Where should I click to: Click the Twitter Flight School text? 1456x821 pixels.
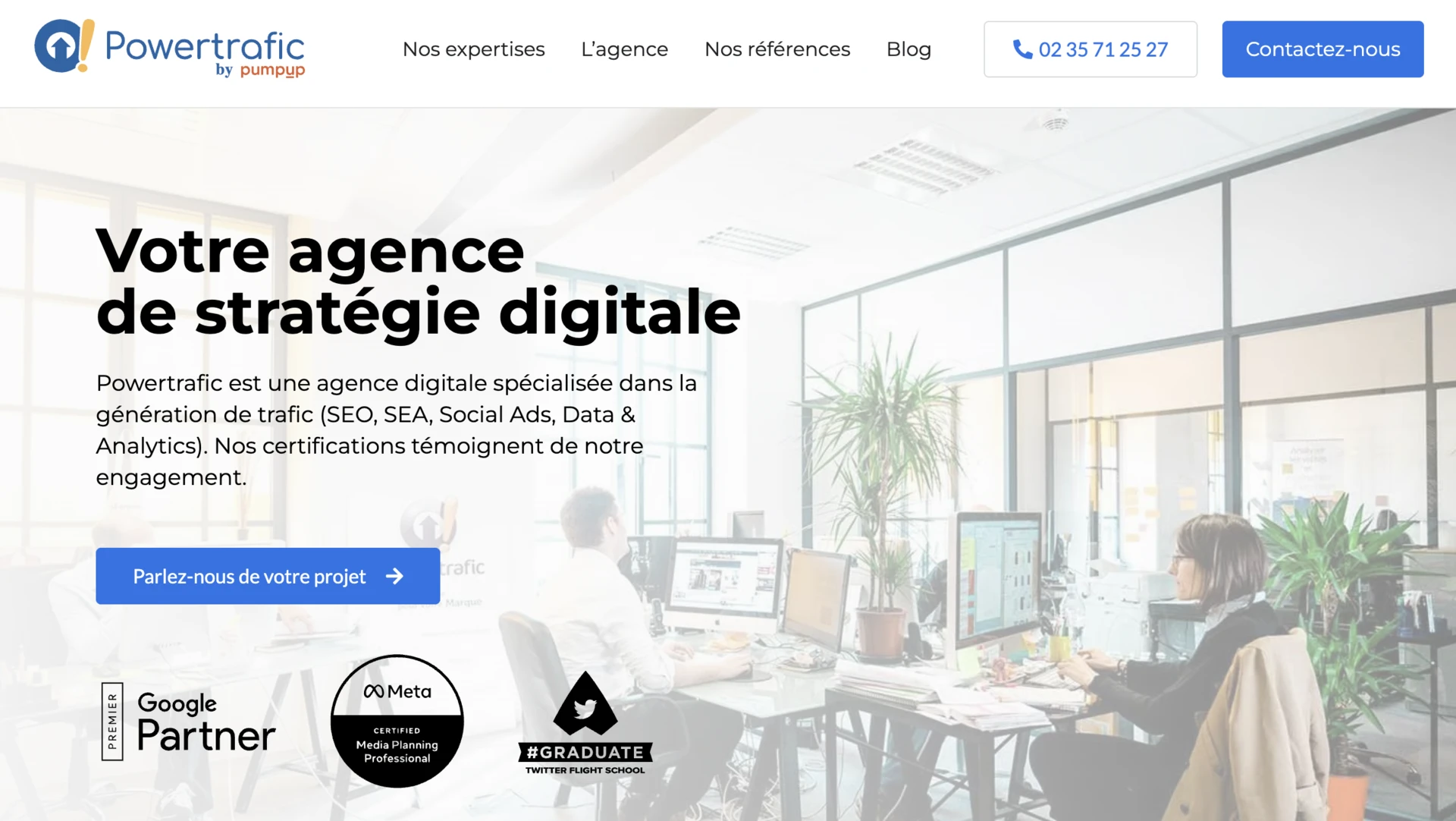[585, 770]
